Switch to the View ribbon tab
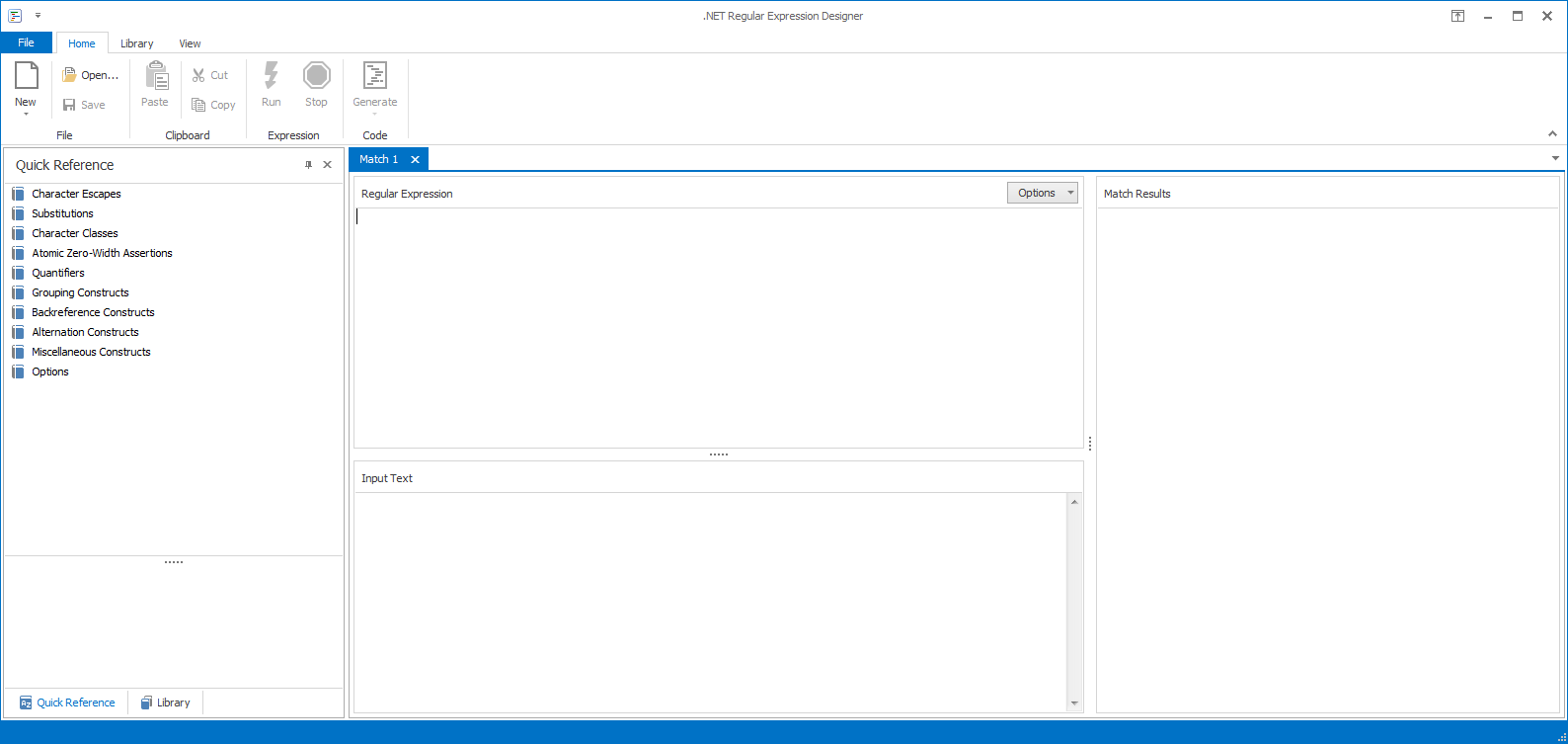 (190, 43)
